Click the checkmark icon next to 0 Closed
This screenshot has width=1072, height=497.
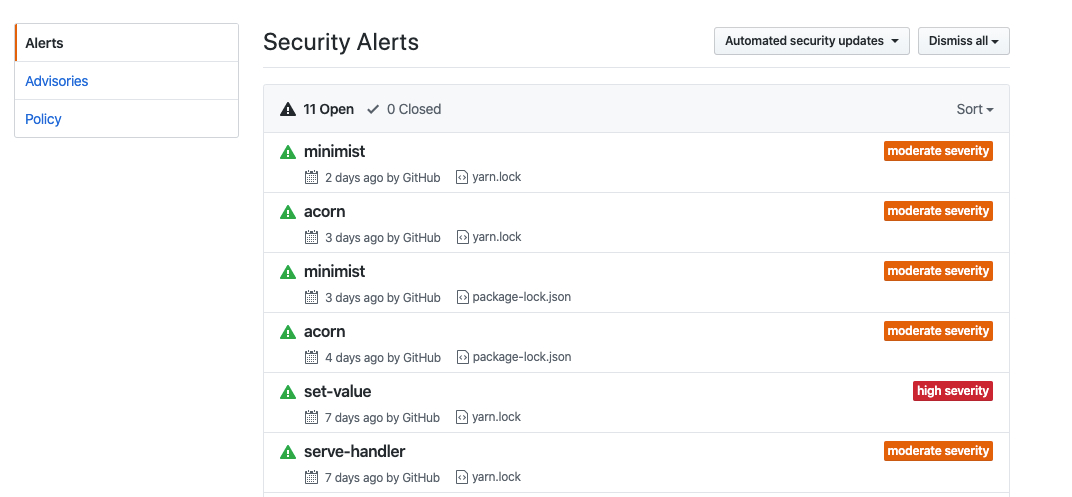[373, 109]
